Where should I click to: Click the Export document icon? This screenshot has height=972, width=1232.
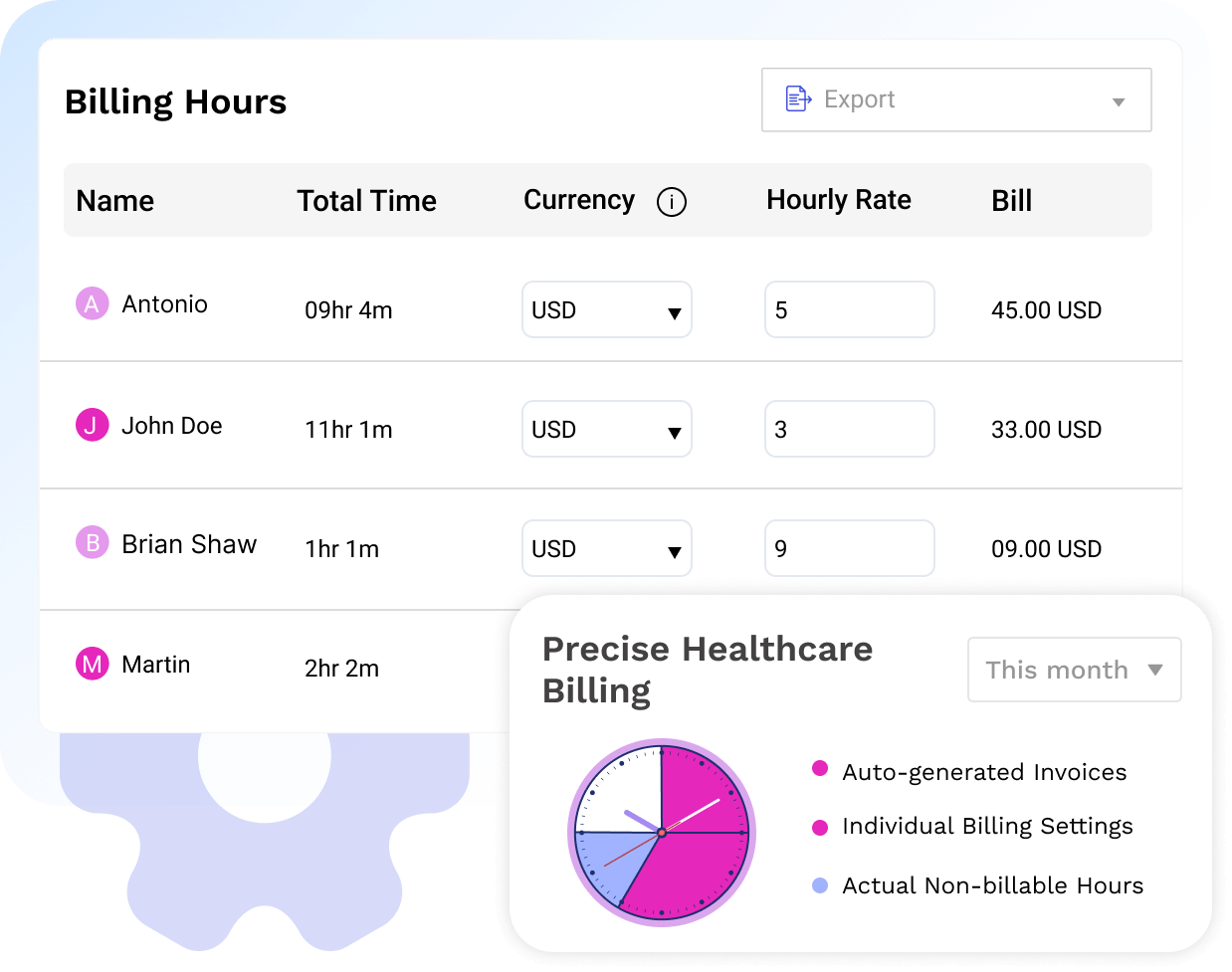798,98
